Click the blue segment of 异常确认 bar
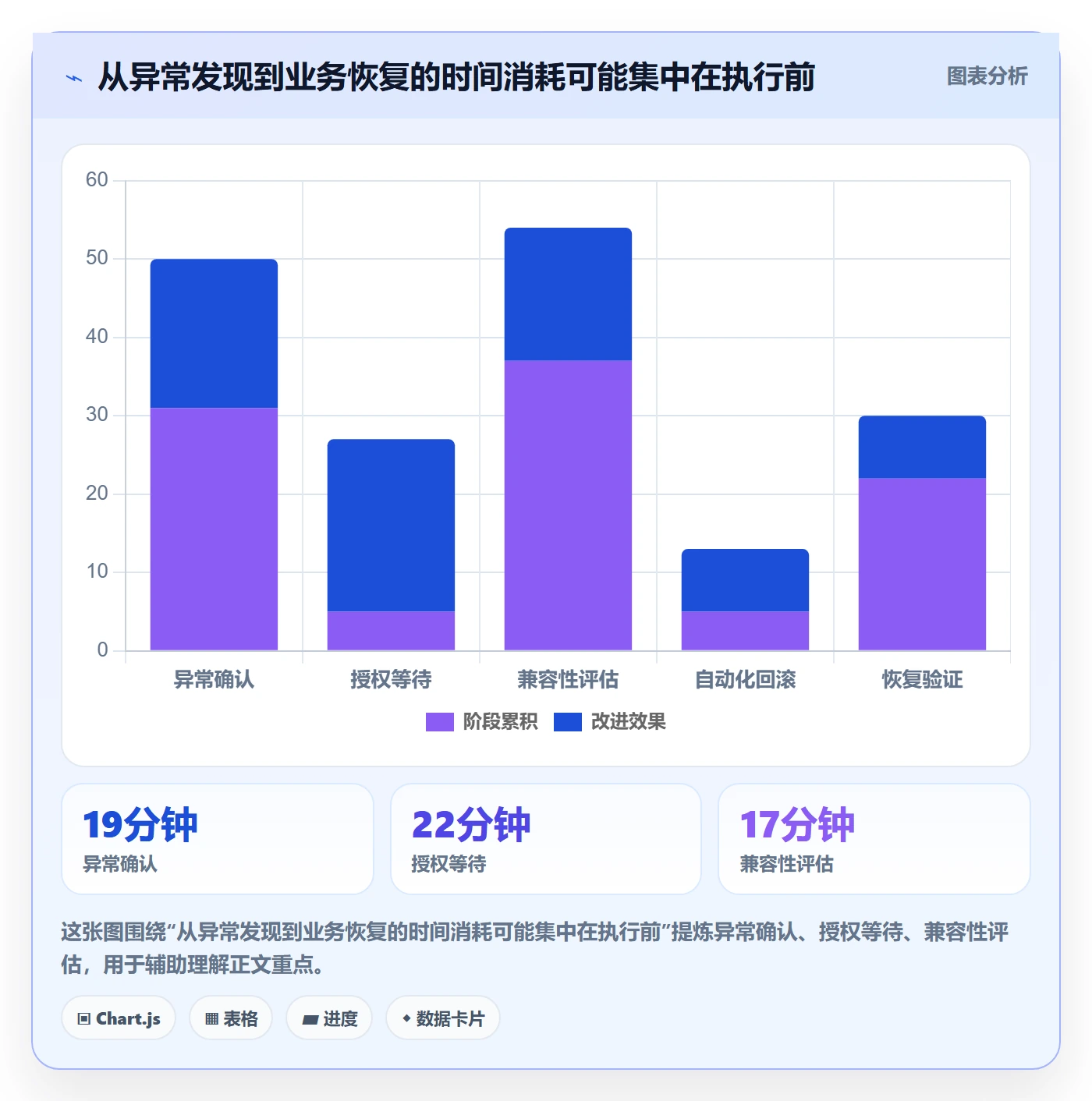1092x1101 pixels. coord(214,333)
